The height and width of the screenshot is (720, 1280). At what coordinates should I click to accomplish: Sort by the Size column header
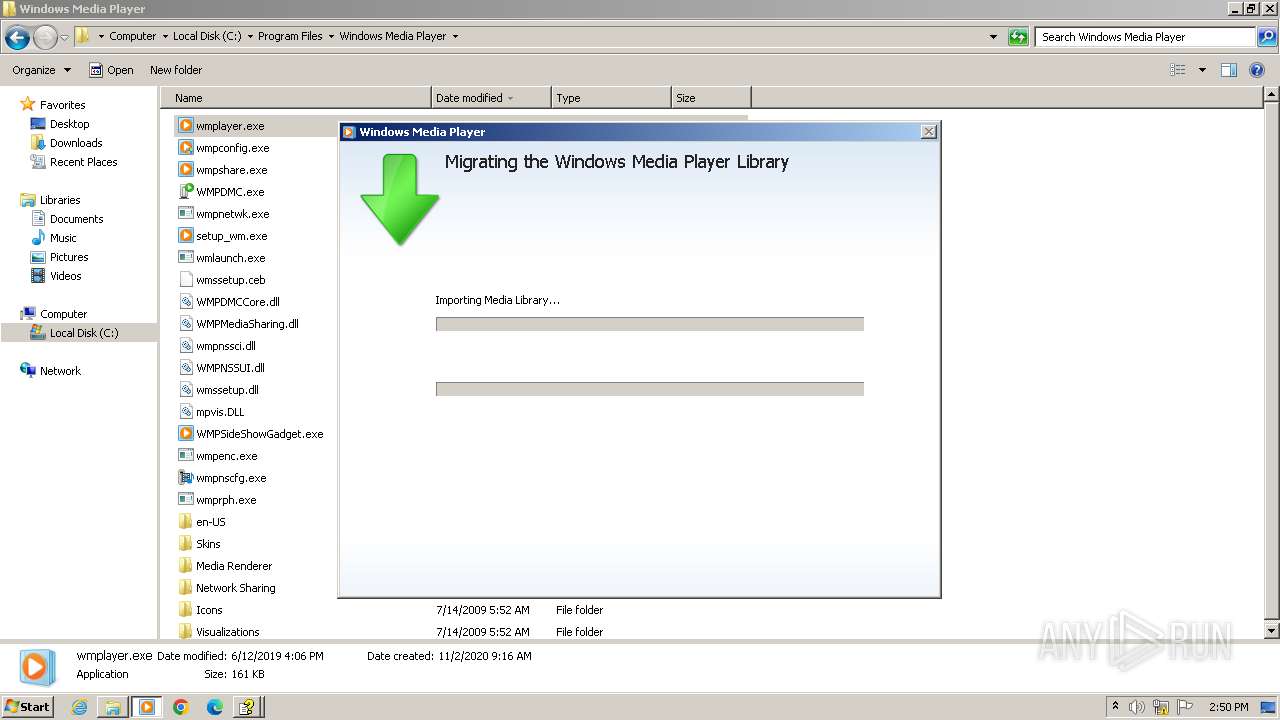click(711, 98)
